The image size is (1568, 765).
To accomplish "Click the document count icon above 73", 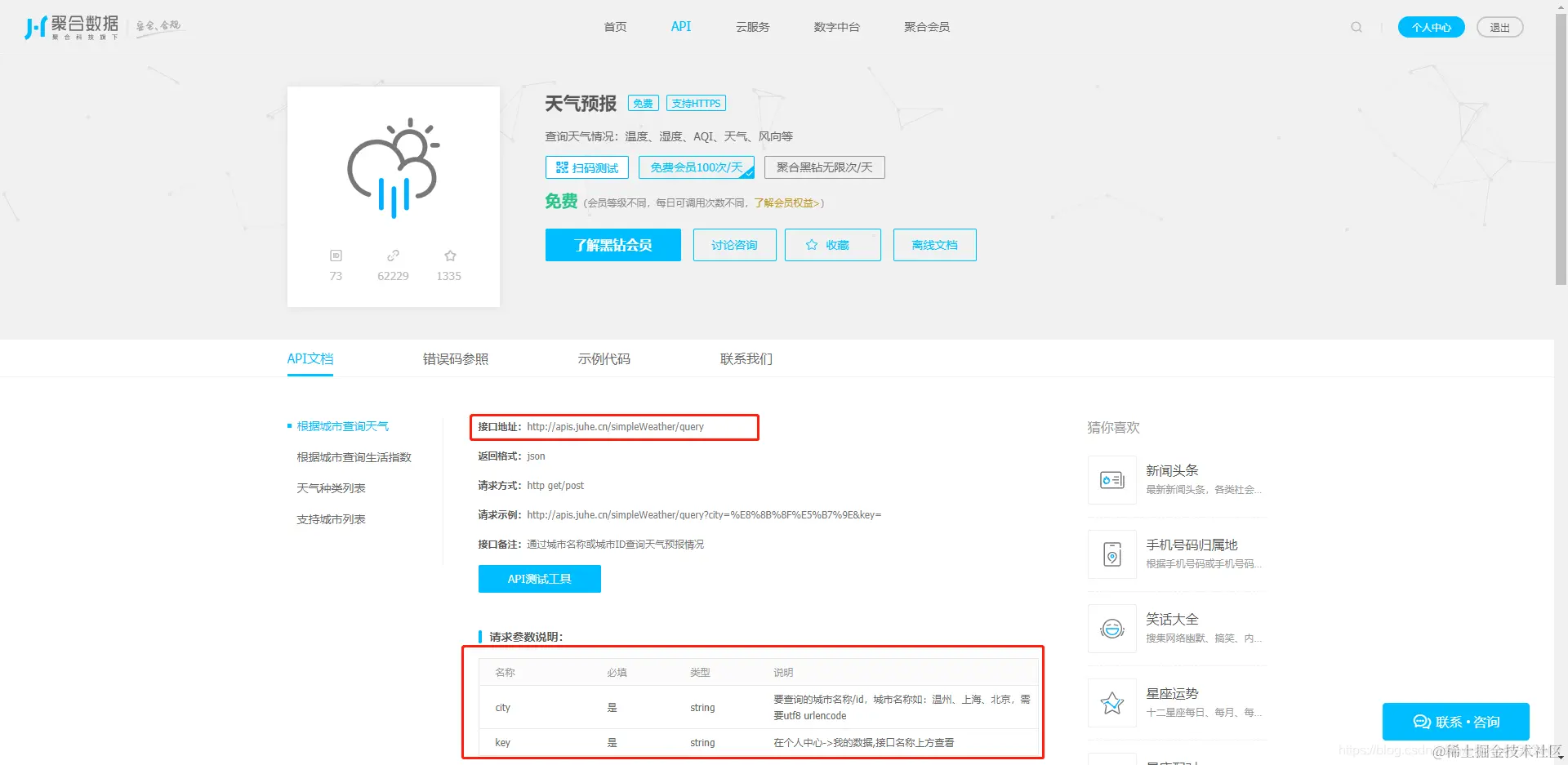I will coord(336,256).
